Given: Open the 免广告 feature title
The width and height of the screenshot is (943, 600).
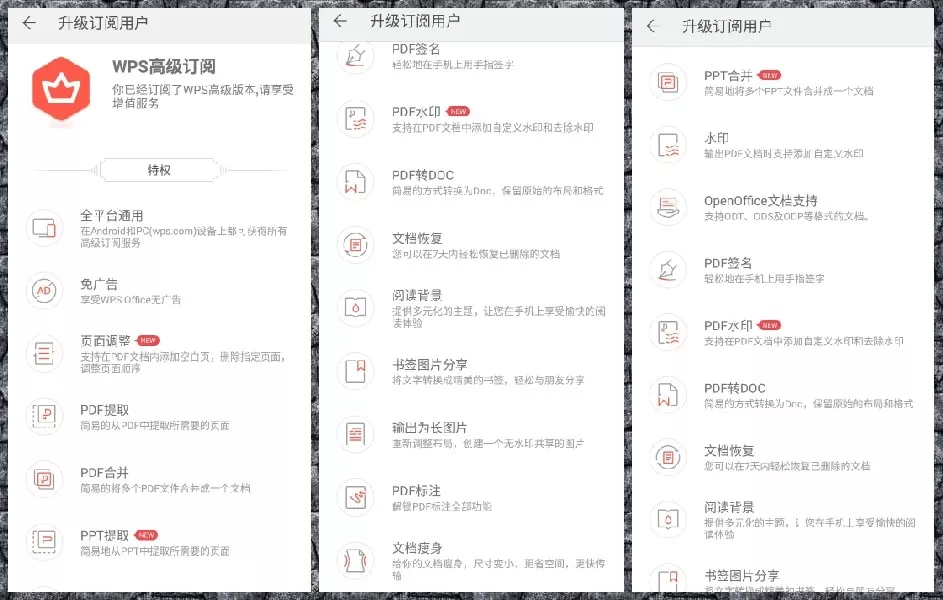Looking at the screenshot, I should point(99,284).
